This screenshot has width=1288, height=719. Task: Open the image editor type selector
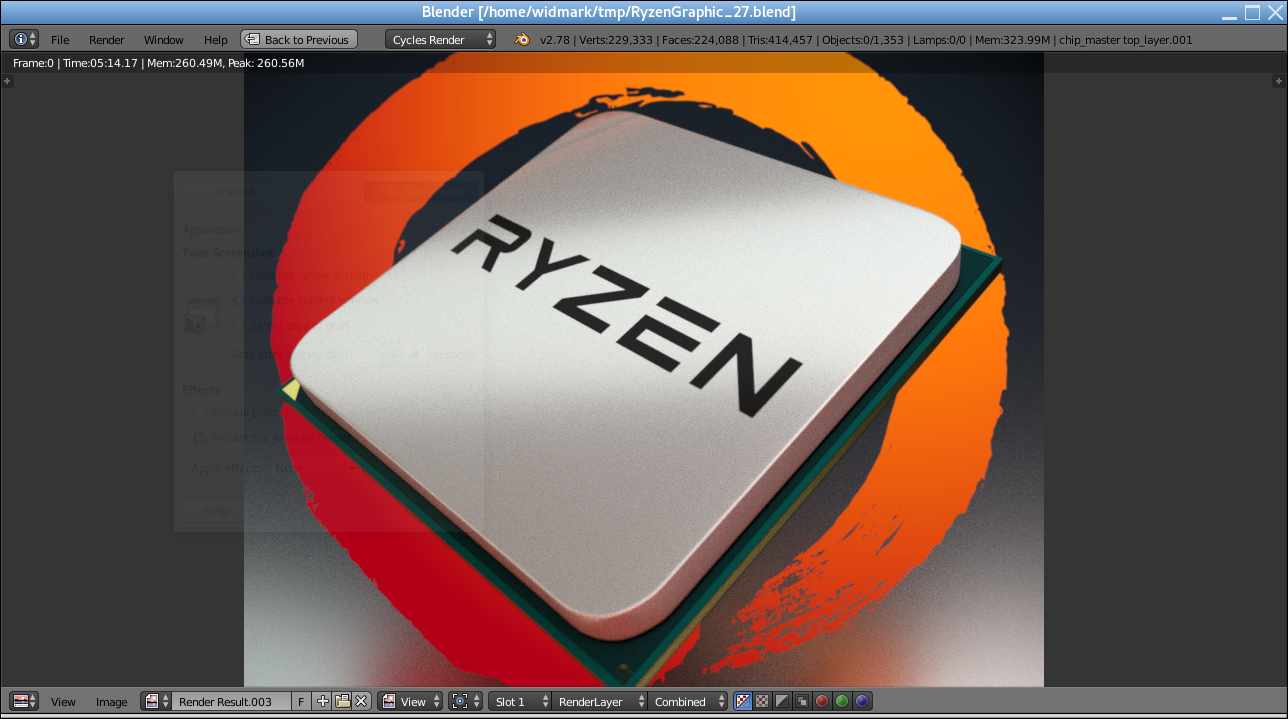[24, 701]
